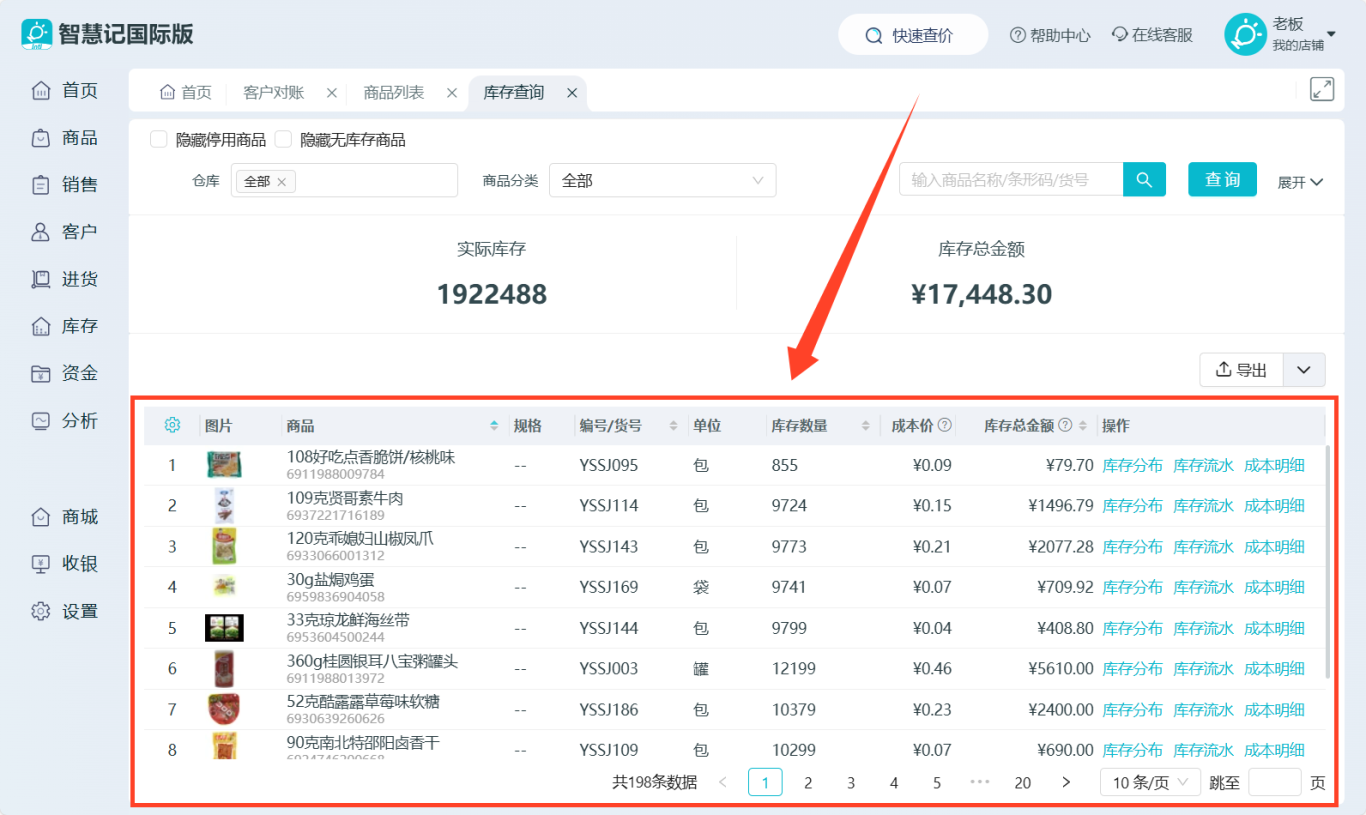Viewport: 1366px width, 815px height.
Task: Expand filters with 展开
Action: pos(1300,182)
